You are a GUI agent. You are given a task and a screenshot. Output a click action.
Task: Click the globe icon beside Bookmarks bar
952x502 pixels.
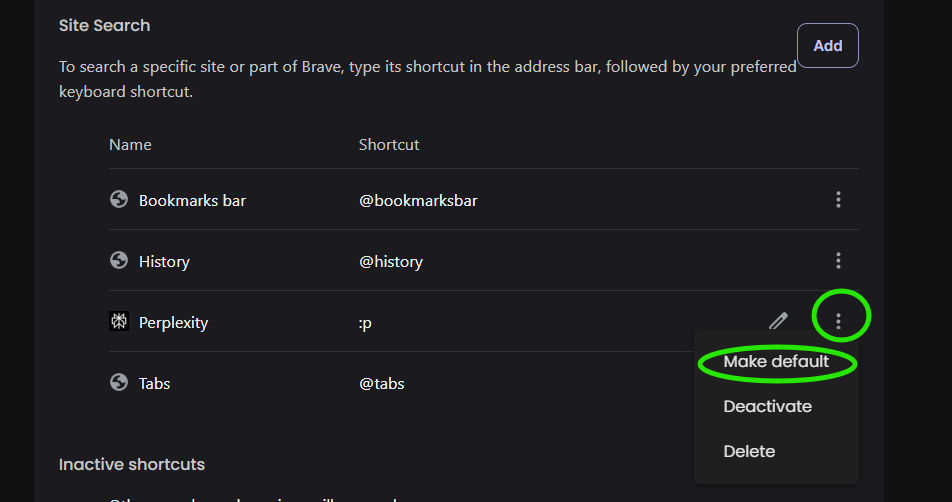[119, 200]
